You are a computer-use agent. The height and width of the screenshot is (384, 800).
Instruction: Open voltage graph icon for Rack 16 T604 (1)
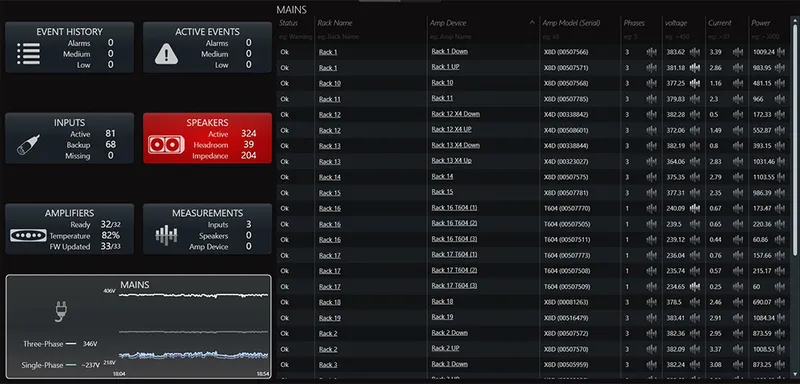point(695,209)
